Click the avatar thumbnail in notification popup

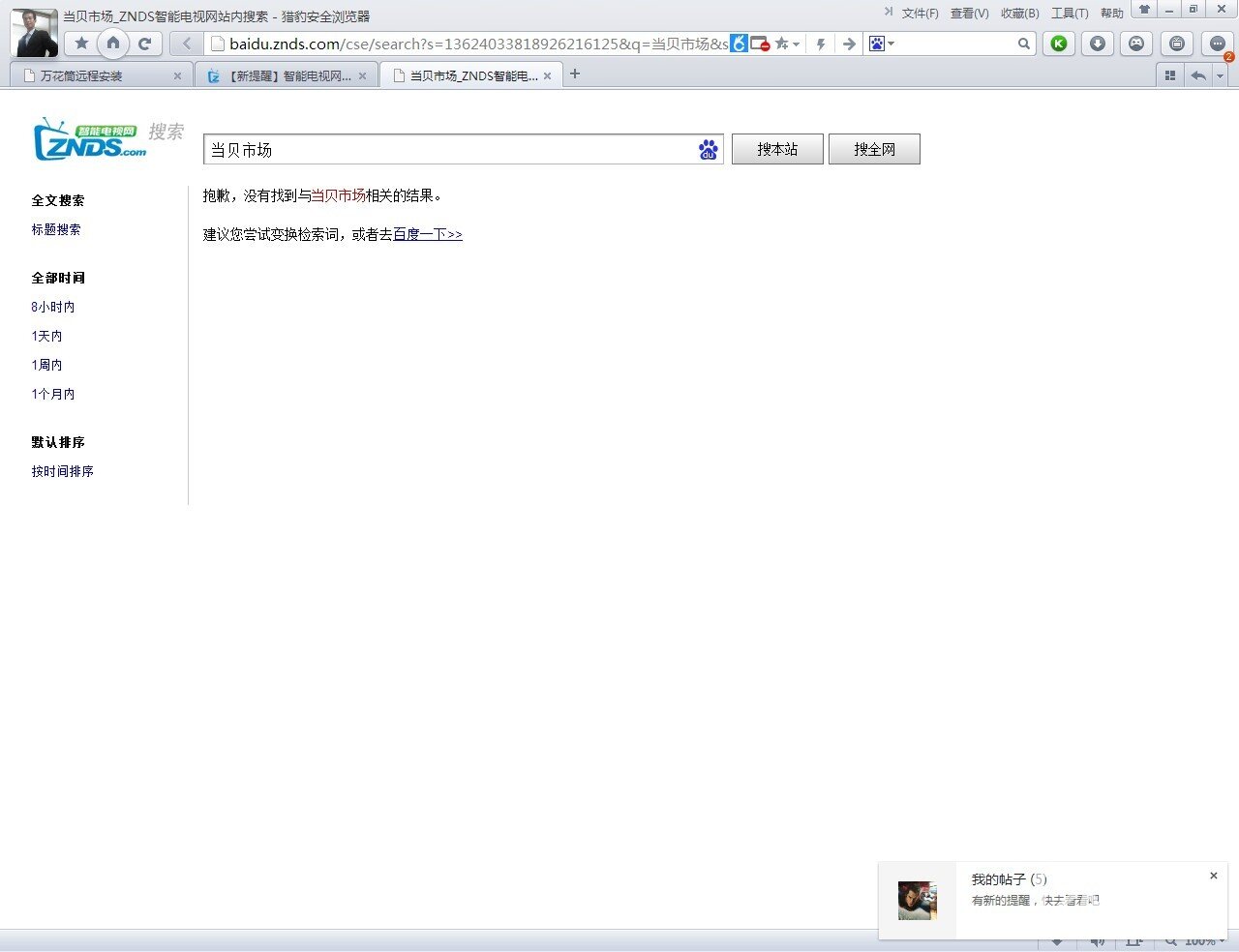coord(917,900)
